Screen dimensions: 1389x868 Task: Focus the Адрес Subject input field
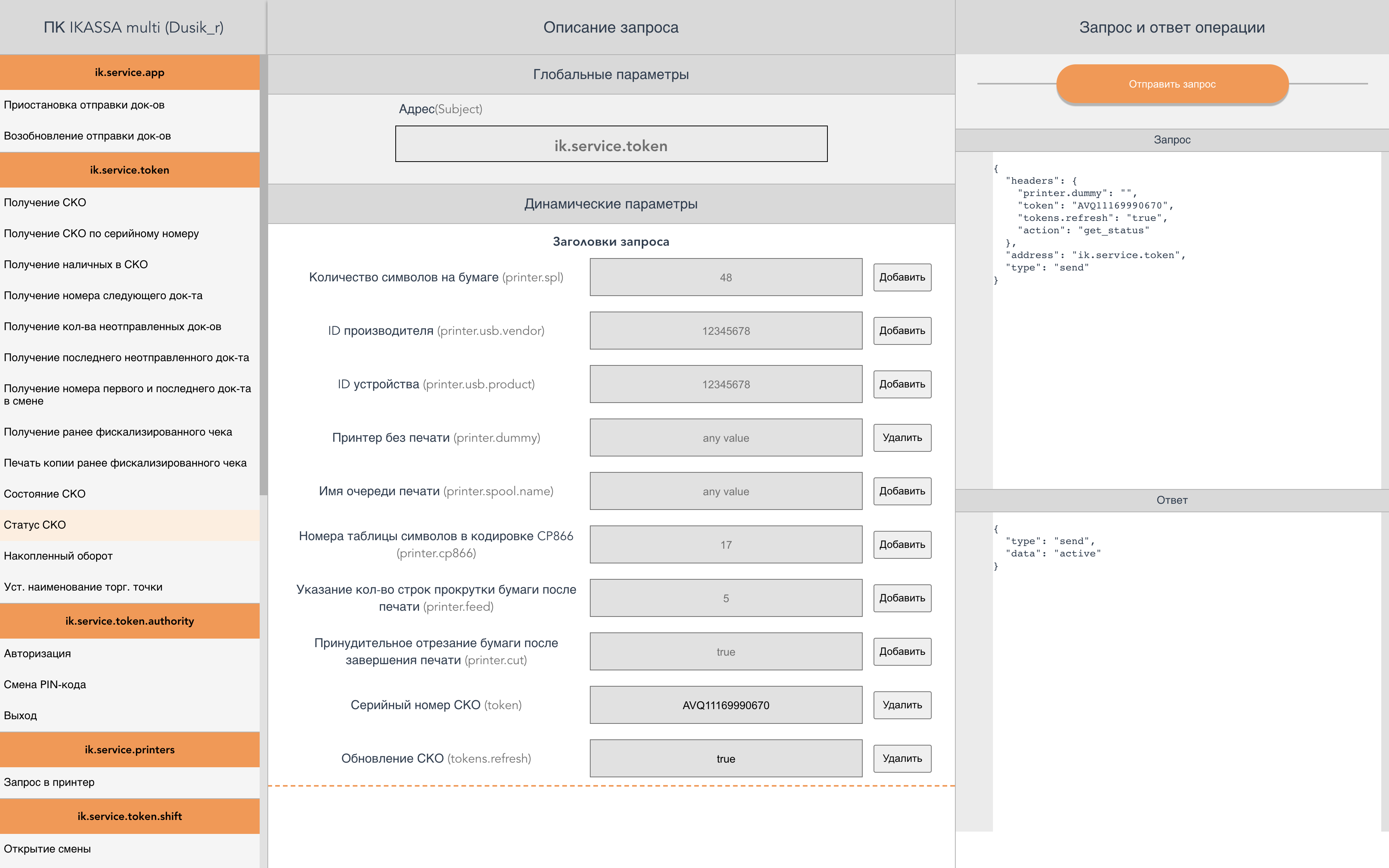point(611,144)
